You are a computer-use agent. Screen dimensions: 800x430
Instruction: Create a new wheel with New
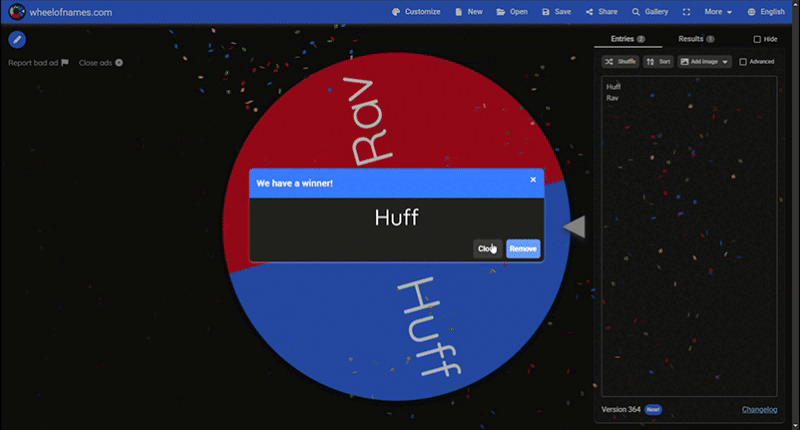coord(468,12)
